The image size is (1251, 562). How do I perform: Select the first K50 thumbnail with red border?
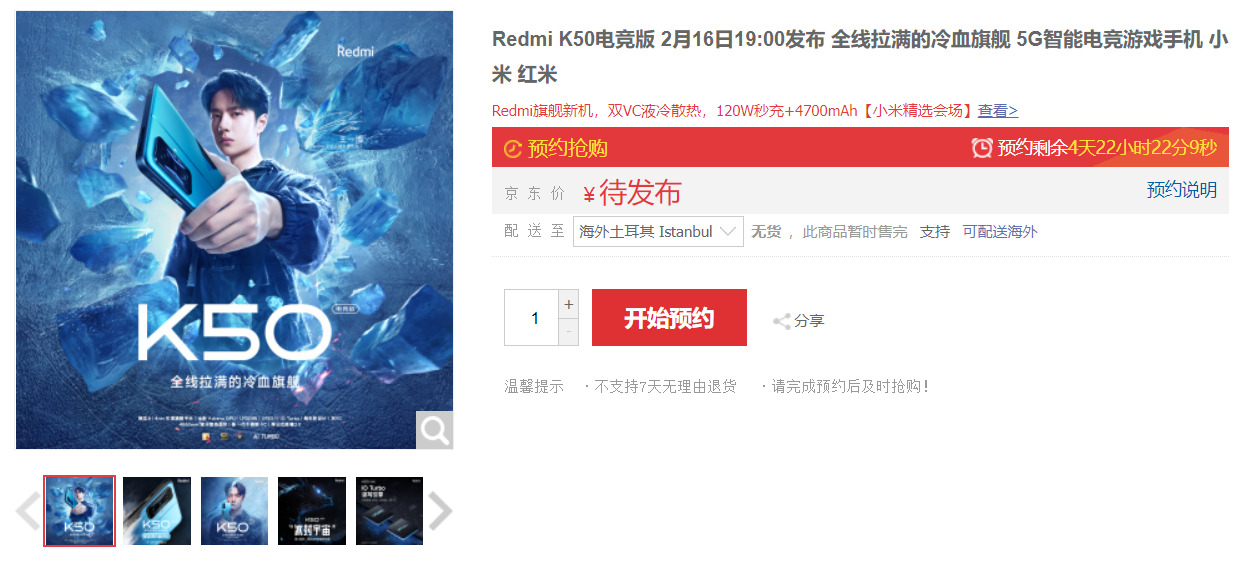coord(80,511)
